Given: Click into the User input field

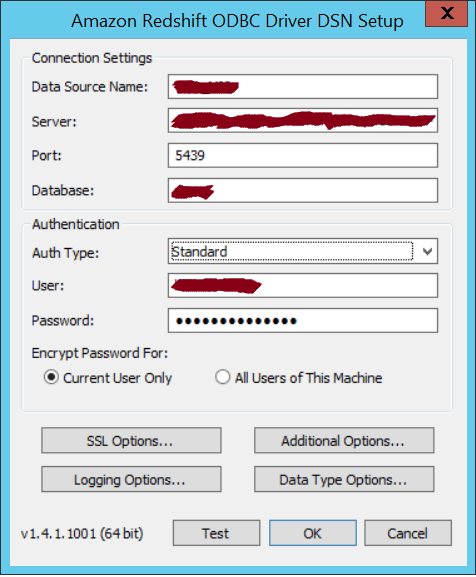Looking at the screenshot, I should tap(303, 285).
